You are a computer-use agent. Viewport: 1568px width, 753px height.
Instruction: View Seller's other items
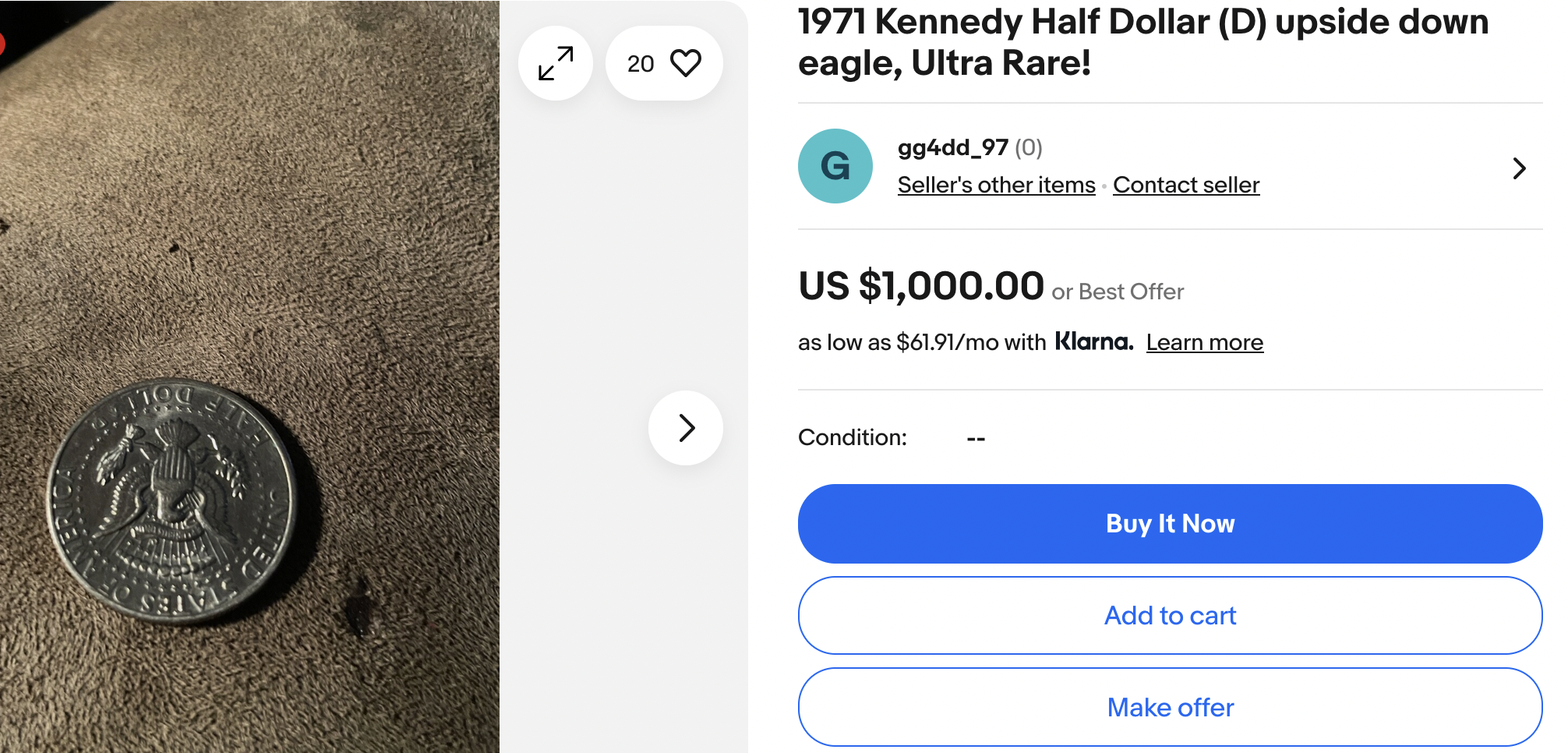click(996, 185)
